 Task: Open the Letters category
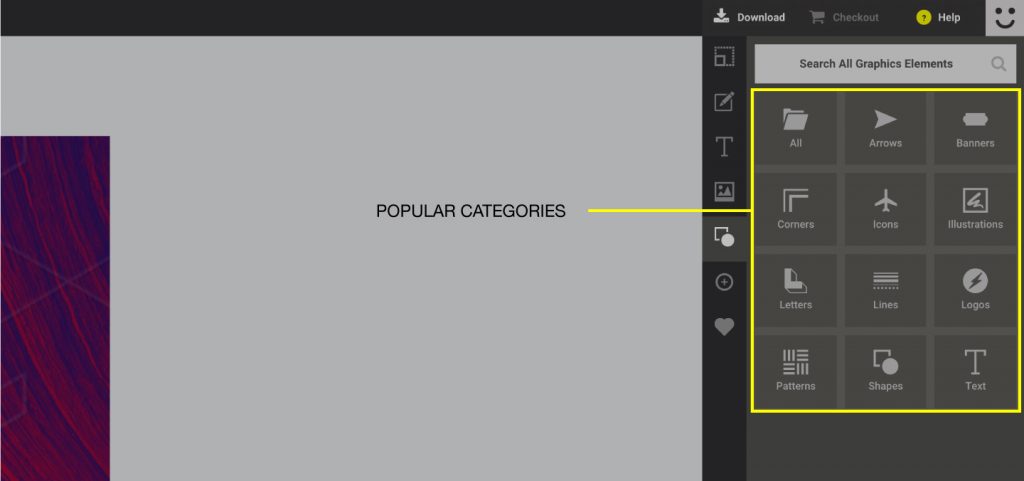coord(795,290)
